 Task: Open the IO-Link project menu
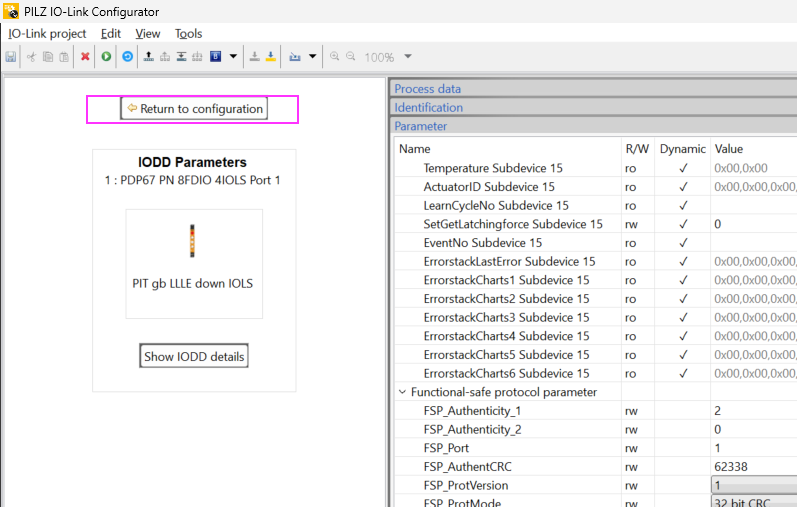[47, 34]
